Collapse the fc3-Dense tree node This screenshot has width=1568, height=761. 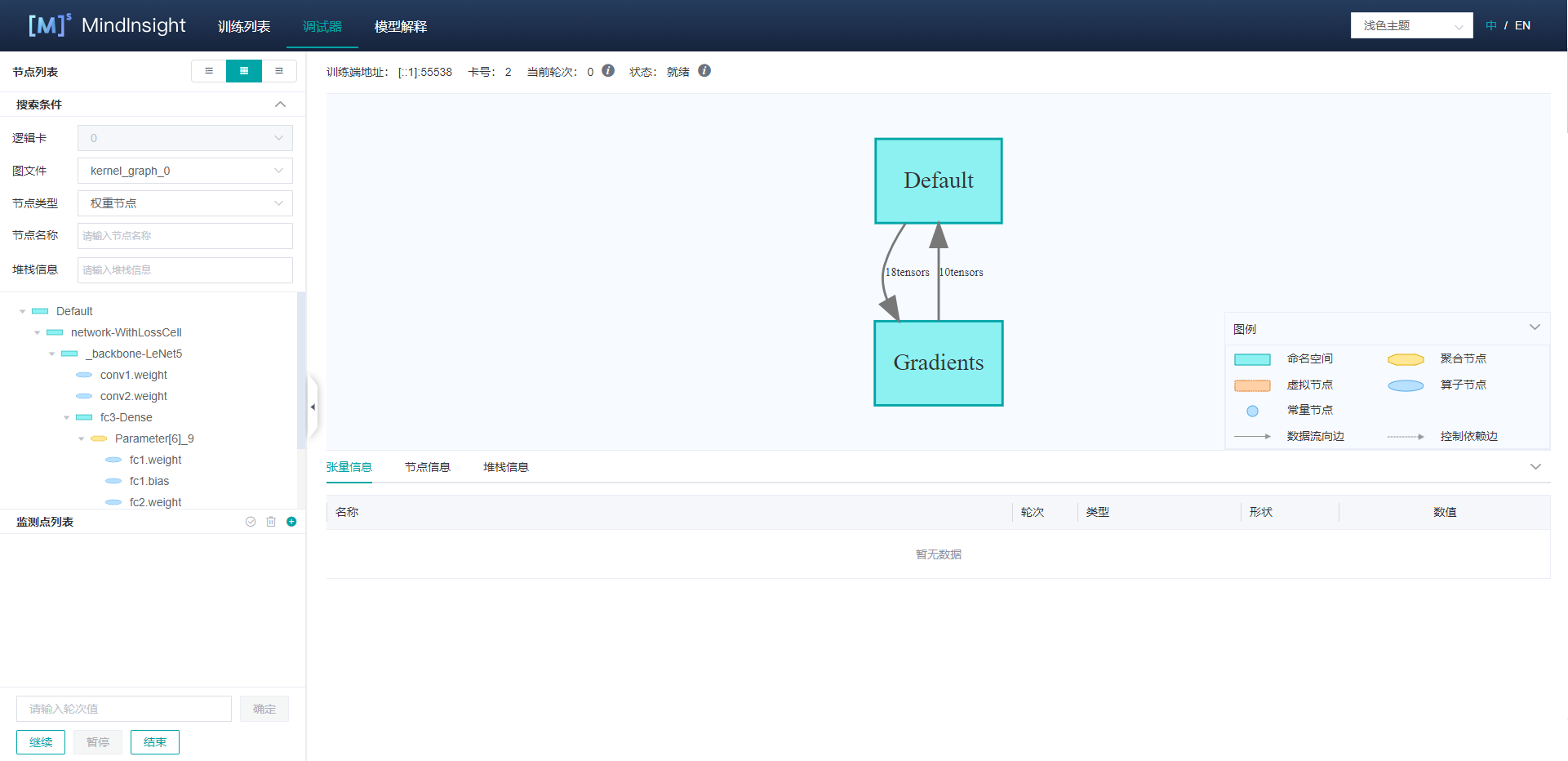[x=67, y=417]
